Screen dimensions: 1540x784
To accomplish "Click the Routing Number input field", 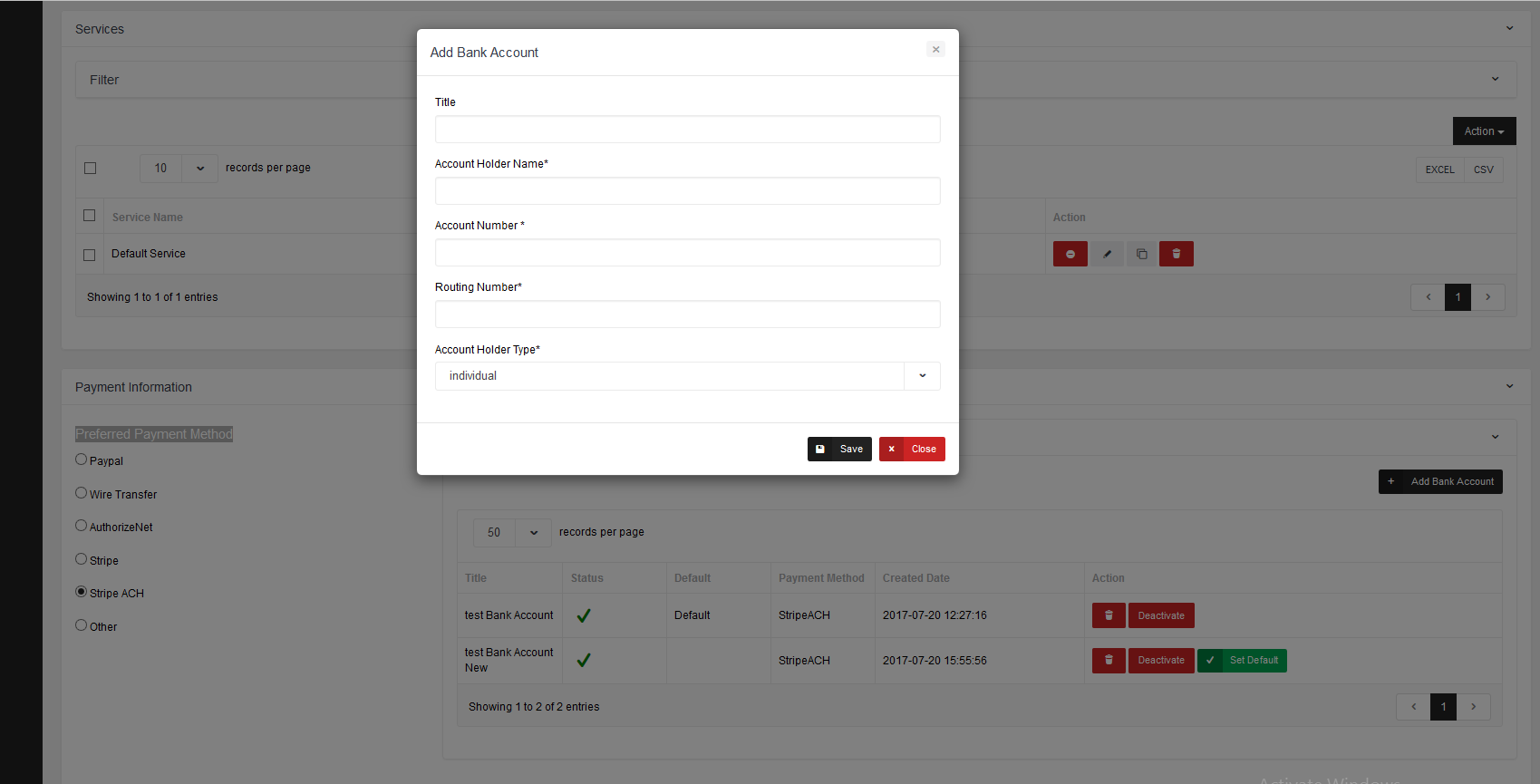I will 687,315.
